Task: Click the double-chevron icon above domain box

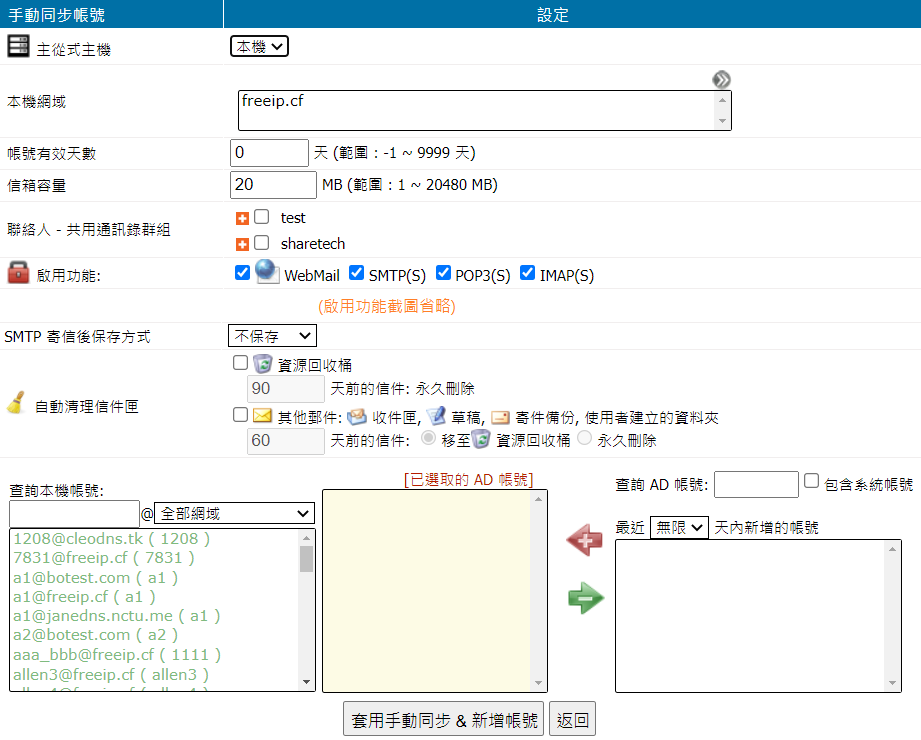Action: (721, 80)
